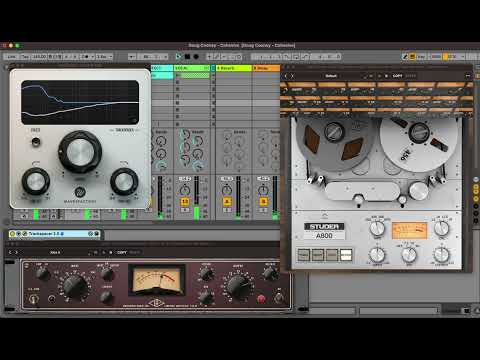
Task: Toggle Draw Mode pencil in Ableton toolbar
Action: point(405,57)
